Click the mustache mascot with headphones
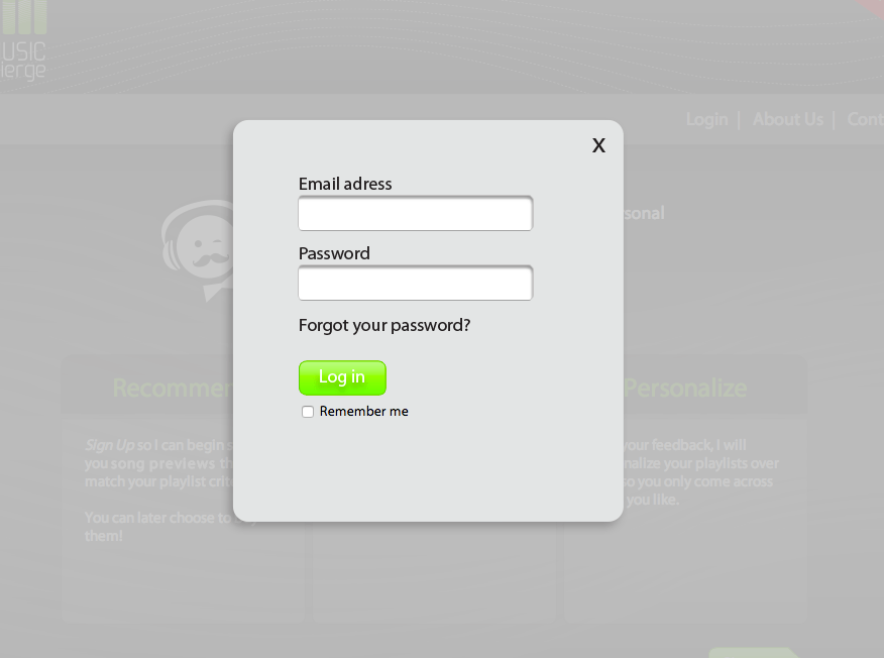This screenshot has width=884, height=658. tap(197, 250)
